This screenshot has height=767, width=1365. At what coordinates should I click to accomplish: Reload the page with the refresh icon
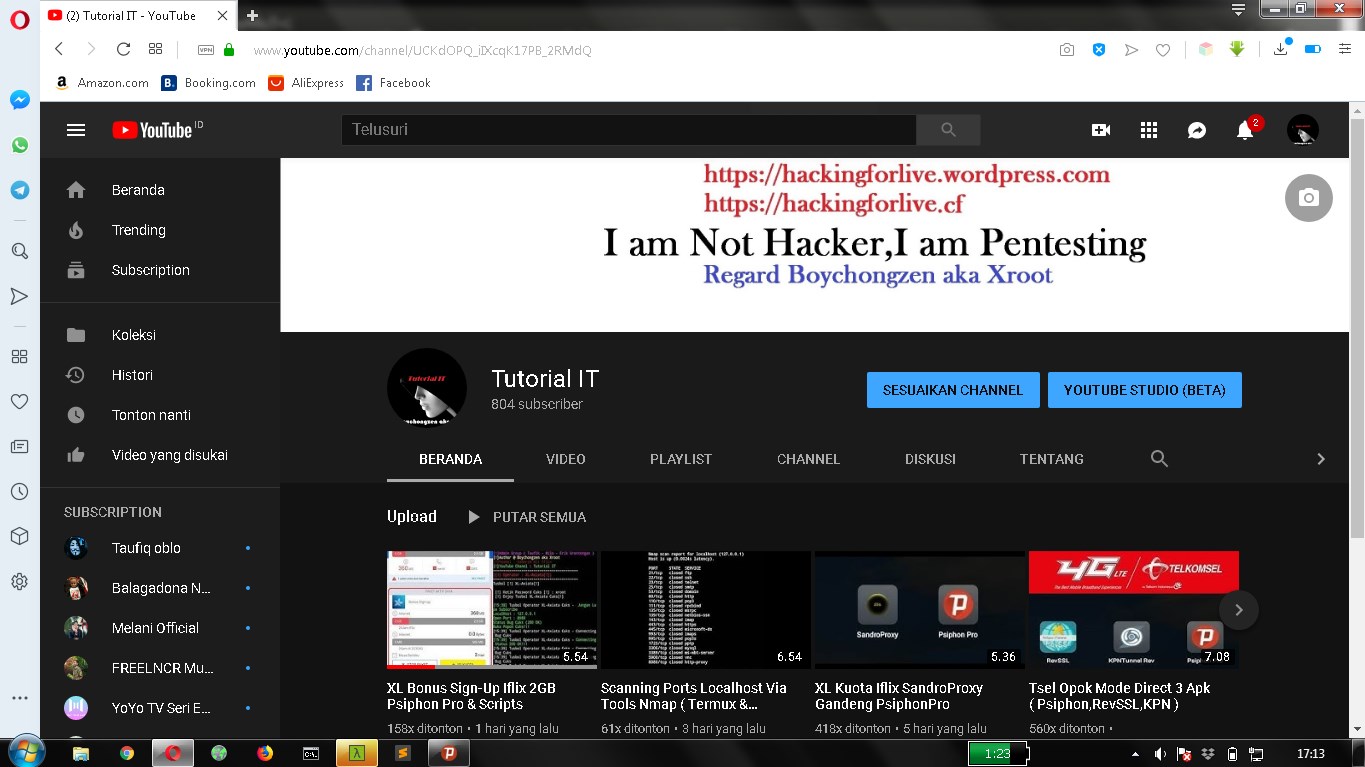(123, 49)
